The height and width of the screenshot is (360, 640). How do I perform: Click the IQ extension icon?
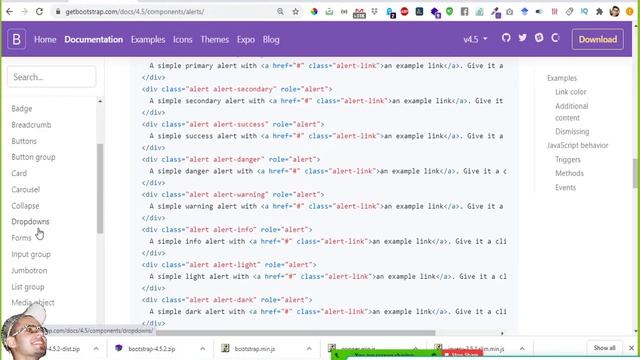584,12
